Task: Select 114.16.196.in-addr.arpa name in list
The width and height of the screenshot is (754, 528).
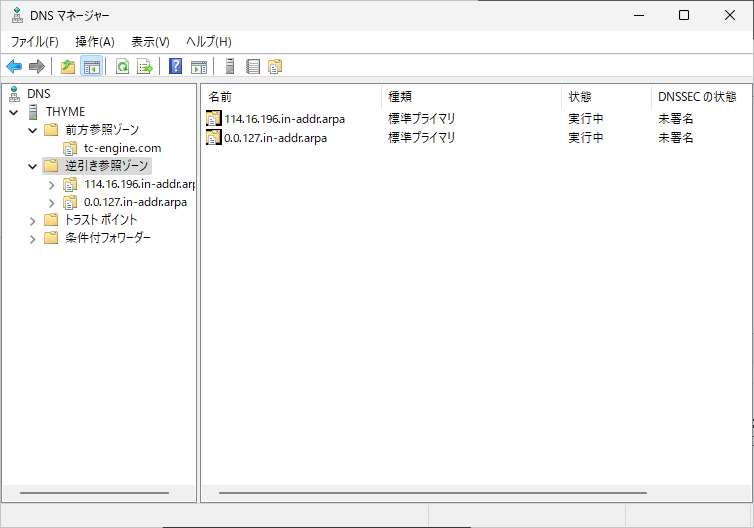Action: coord(284,119)
